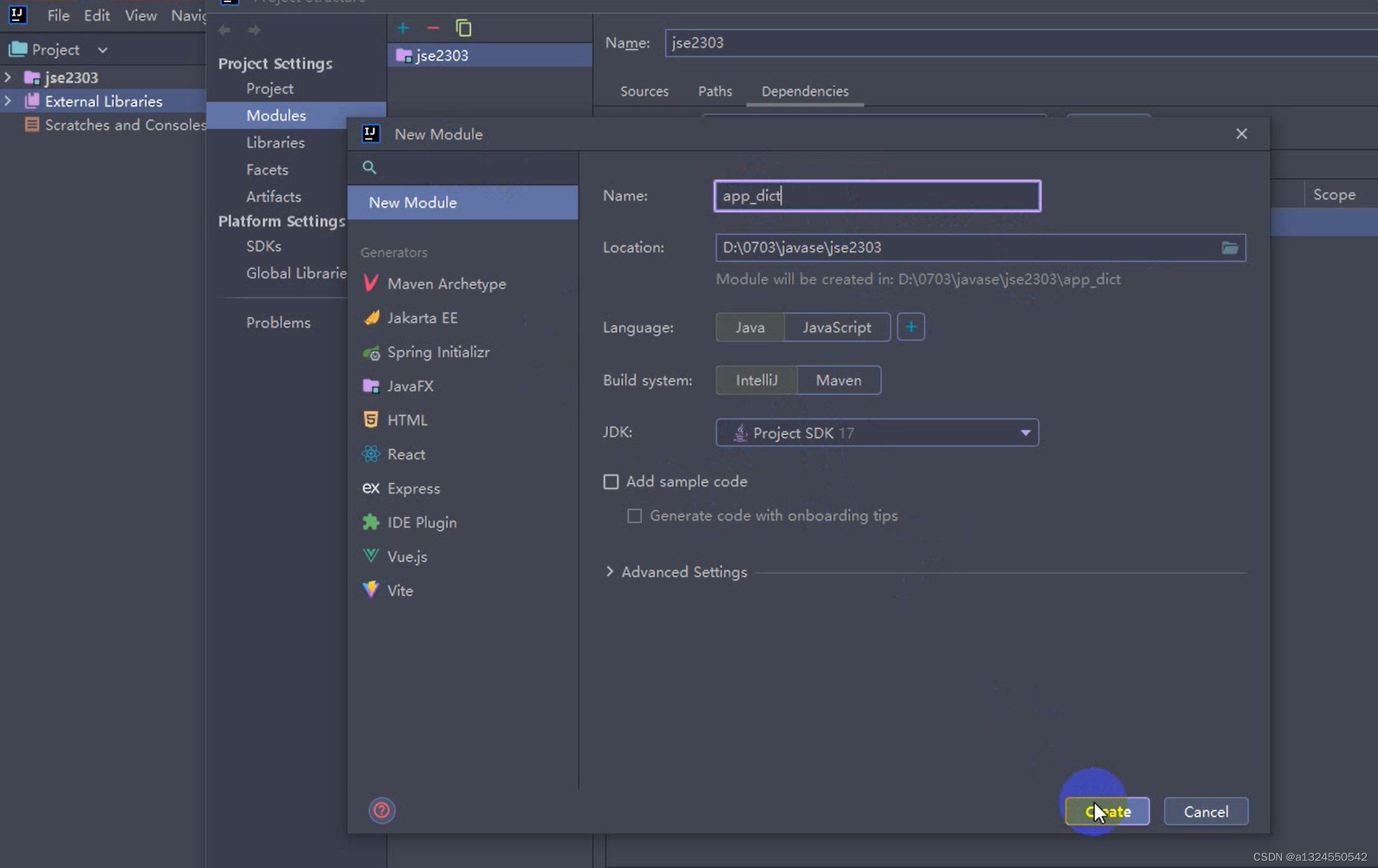
Task: Enable the Add sample code checkbox
Action: click(611, 482)
